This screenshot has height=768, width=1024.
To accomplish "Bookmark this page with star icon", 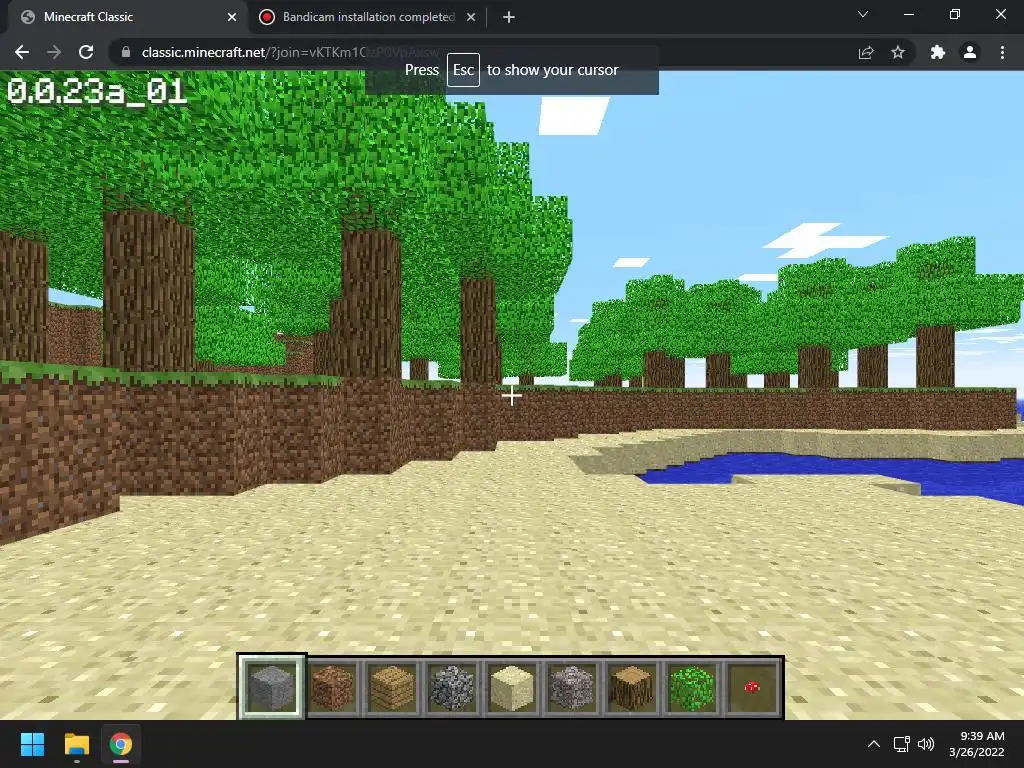I will point(898,52).
